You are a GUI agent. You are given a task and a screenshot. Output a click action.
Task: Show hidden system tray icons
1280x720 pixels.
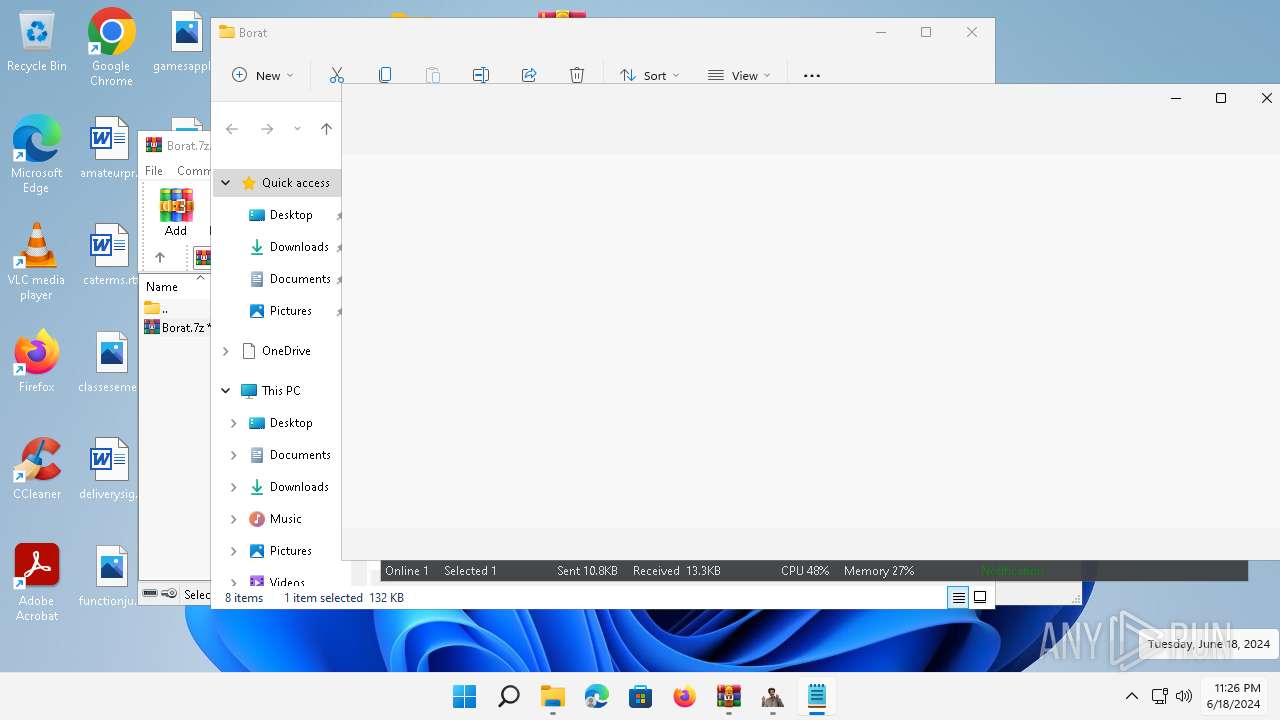1132,696
